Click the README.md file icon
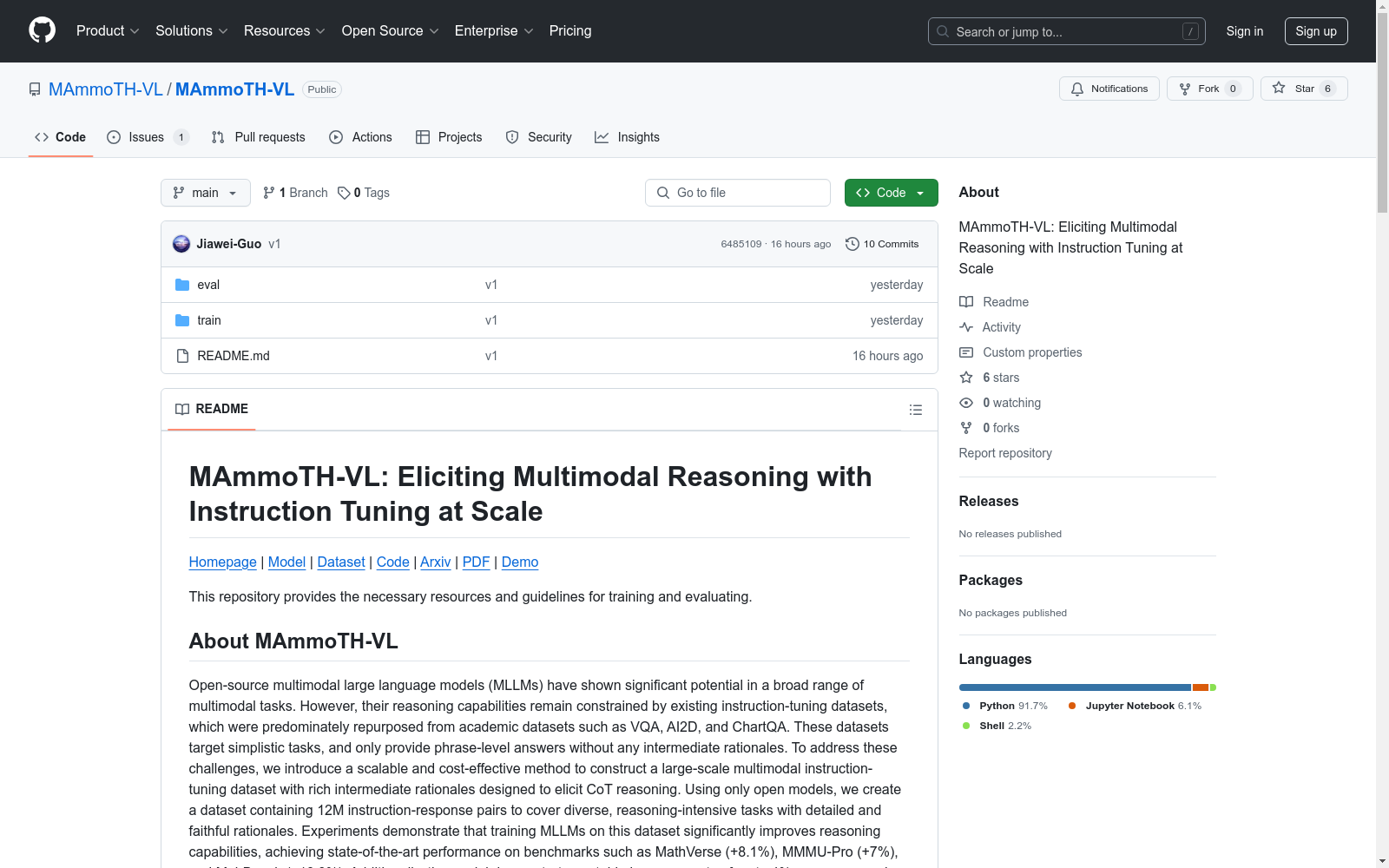Screen dimensions: 1389x868 (182, 356)
